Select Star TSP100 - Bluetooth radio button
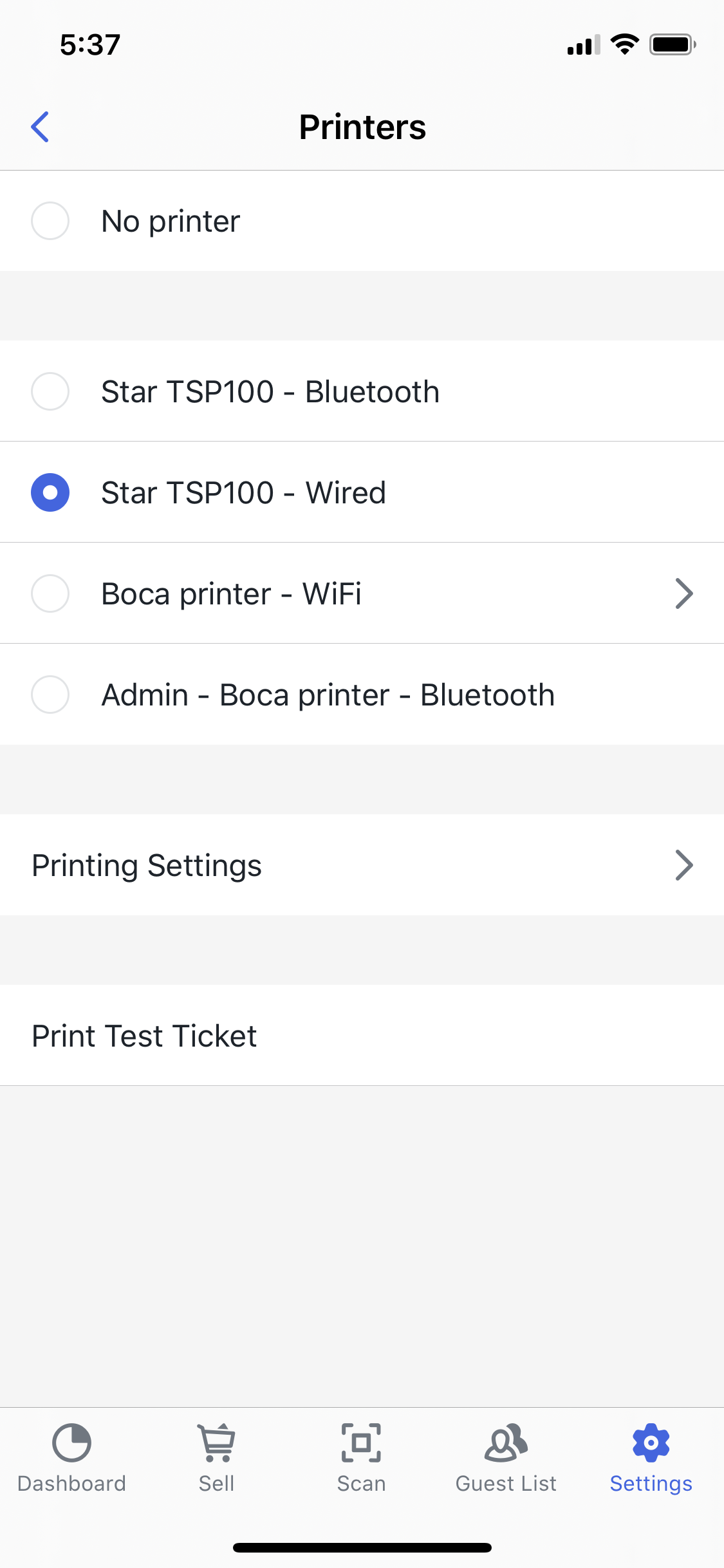The image size is (724, 1568). point(50,391)
